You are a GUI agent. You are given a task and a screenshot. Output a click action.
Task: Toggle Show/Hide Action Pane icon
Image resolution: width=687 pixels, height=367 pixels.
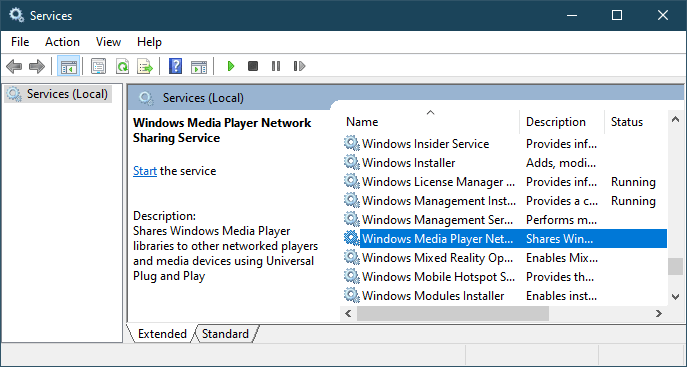click(x=199, y=67)
